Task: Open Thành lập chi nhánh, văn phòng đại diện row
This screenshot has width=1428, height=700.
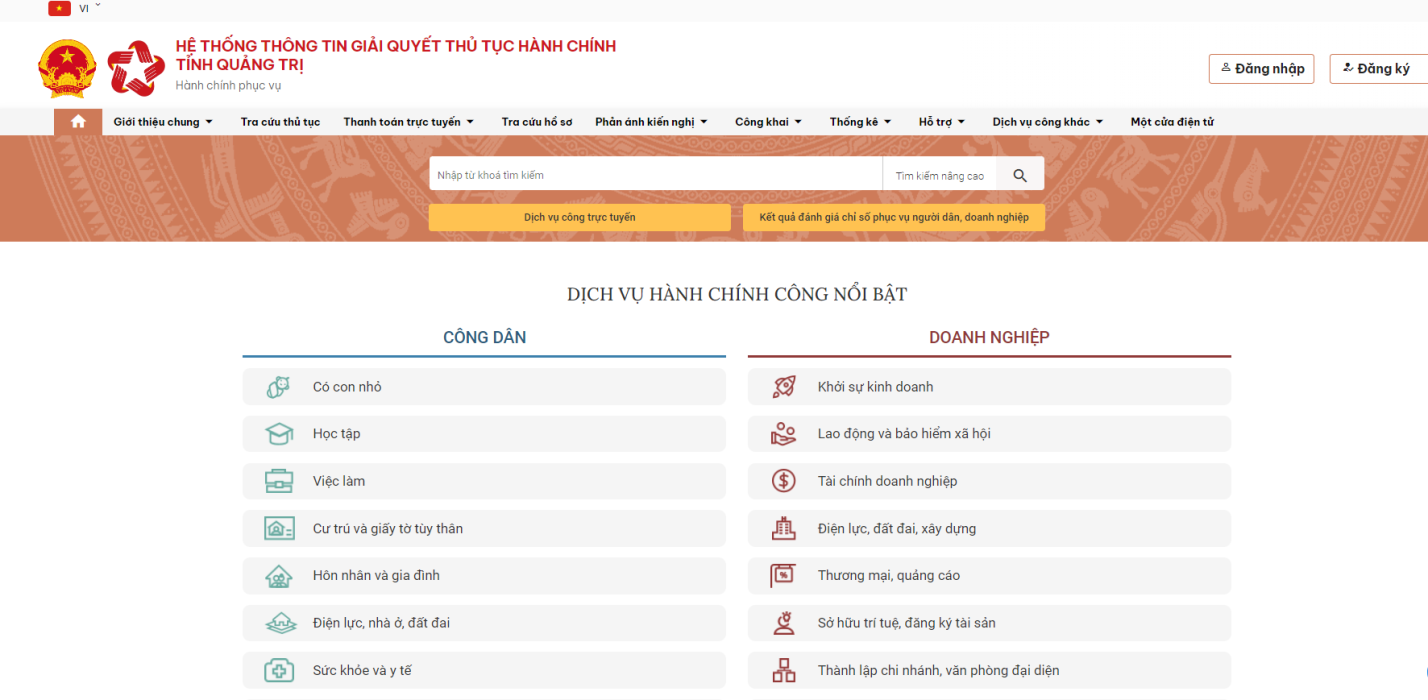Action: tap(989, 670)
